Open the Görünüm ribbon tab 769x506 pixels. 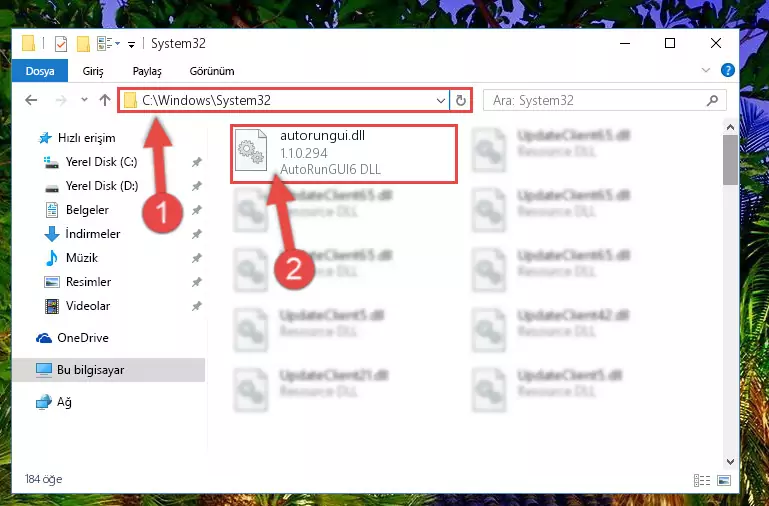(x=212, y=71)
